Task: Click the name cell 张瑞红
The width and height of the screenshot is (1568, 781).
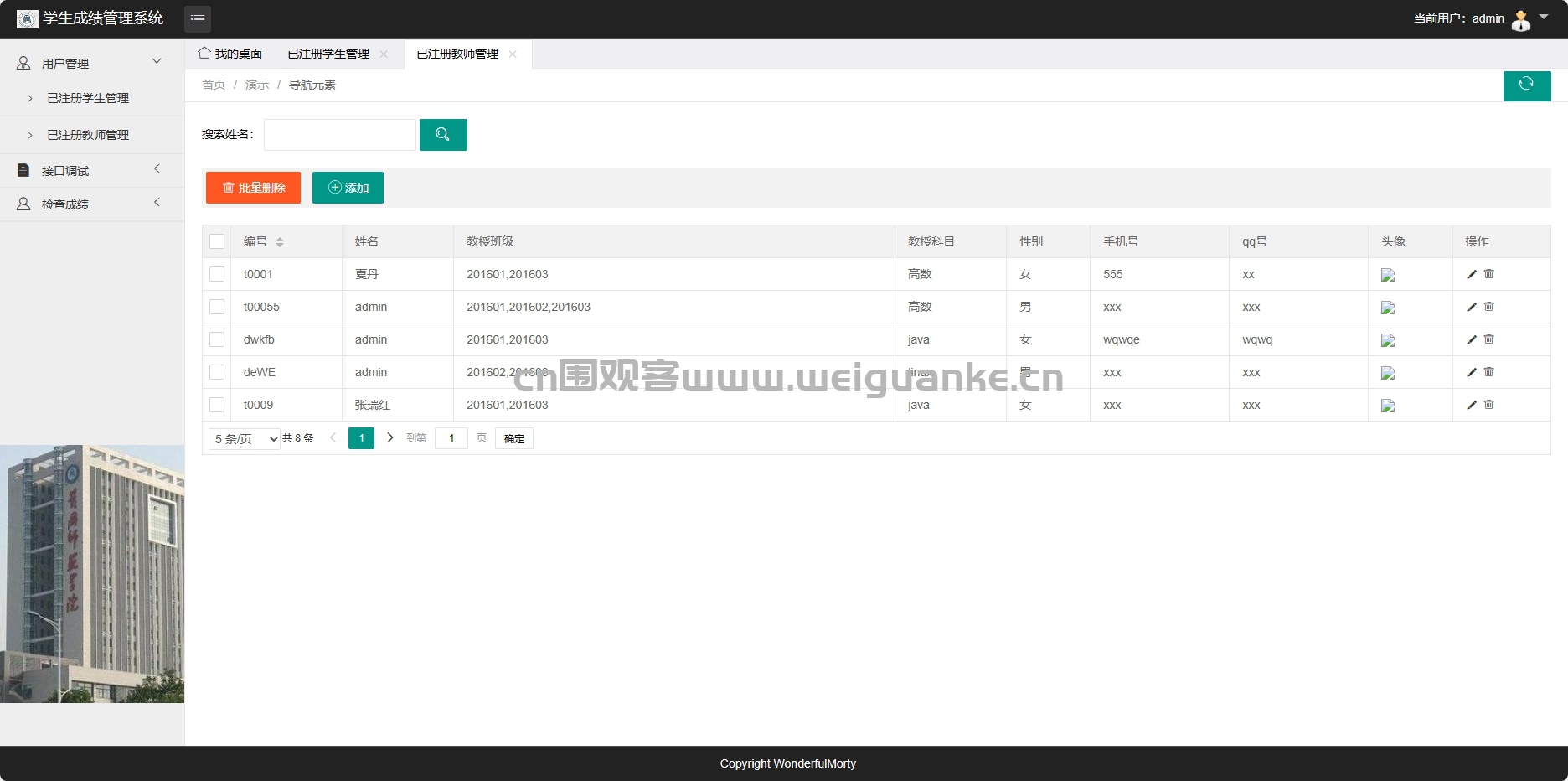Action: (x=373, y=405)
